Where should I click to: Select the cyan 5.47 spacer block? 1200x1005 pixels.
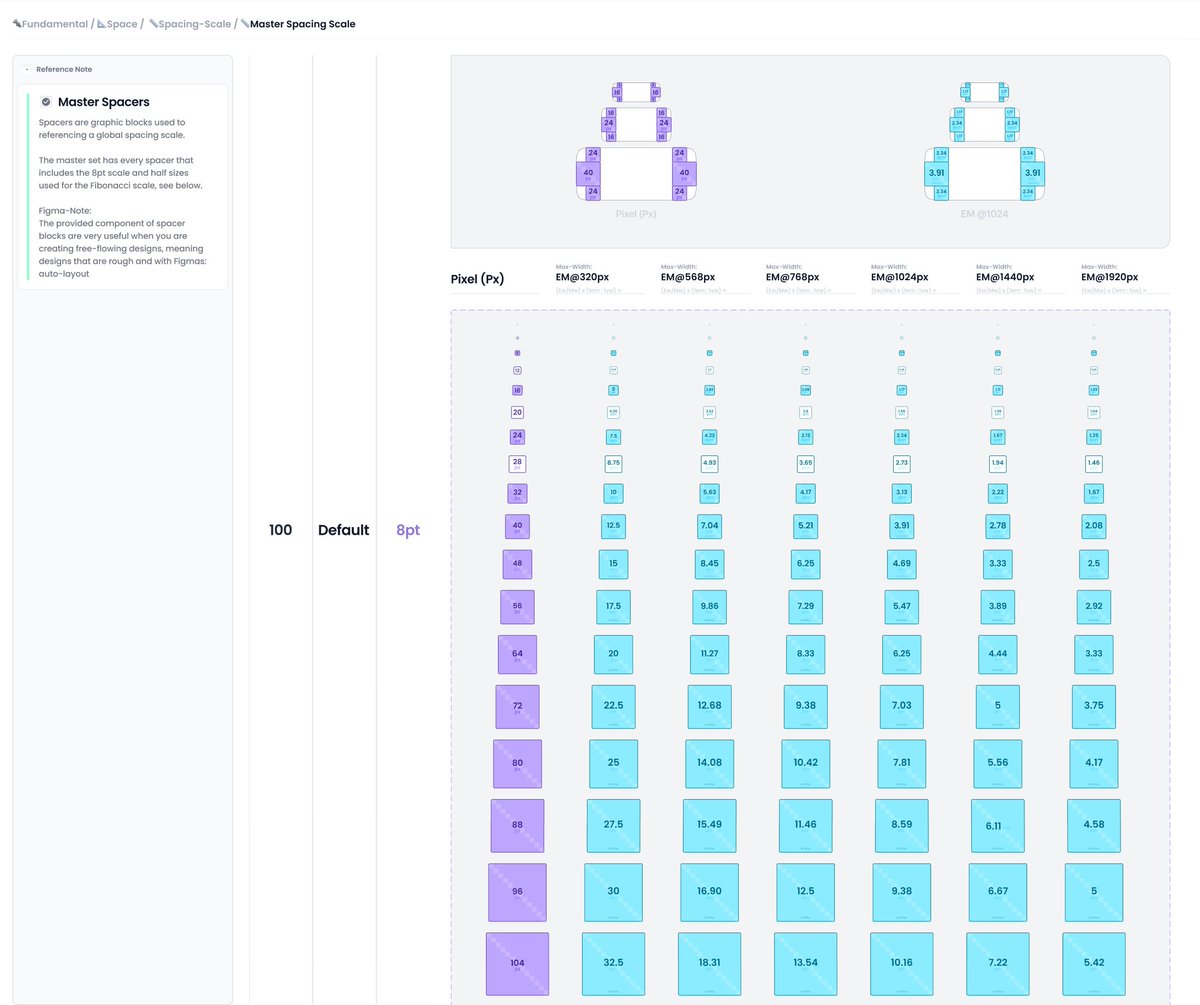coord(901,607)
